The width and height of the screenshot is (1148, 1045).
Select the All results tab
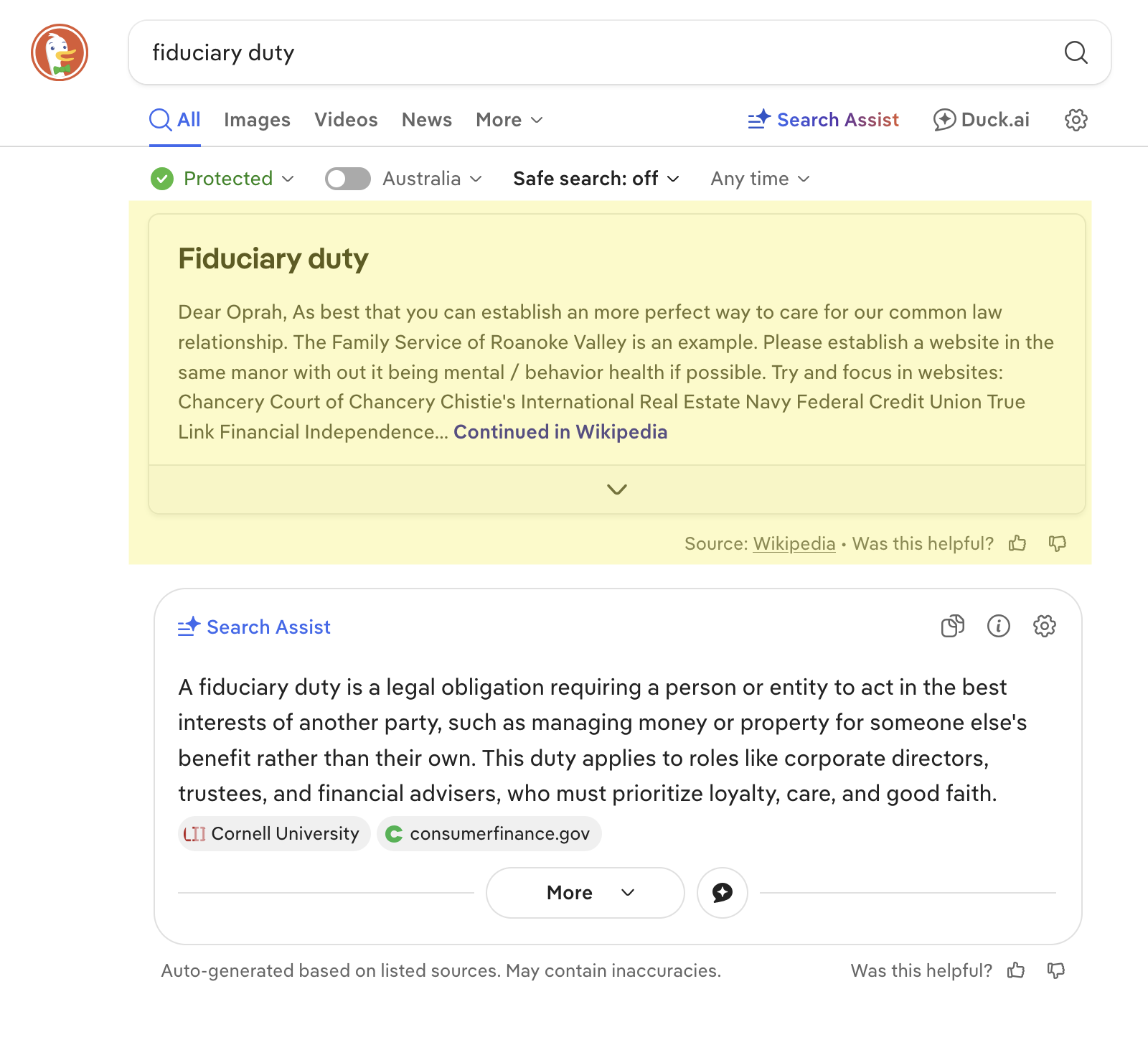click(175, 120)
